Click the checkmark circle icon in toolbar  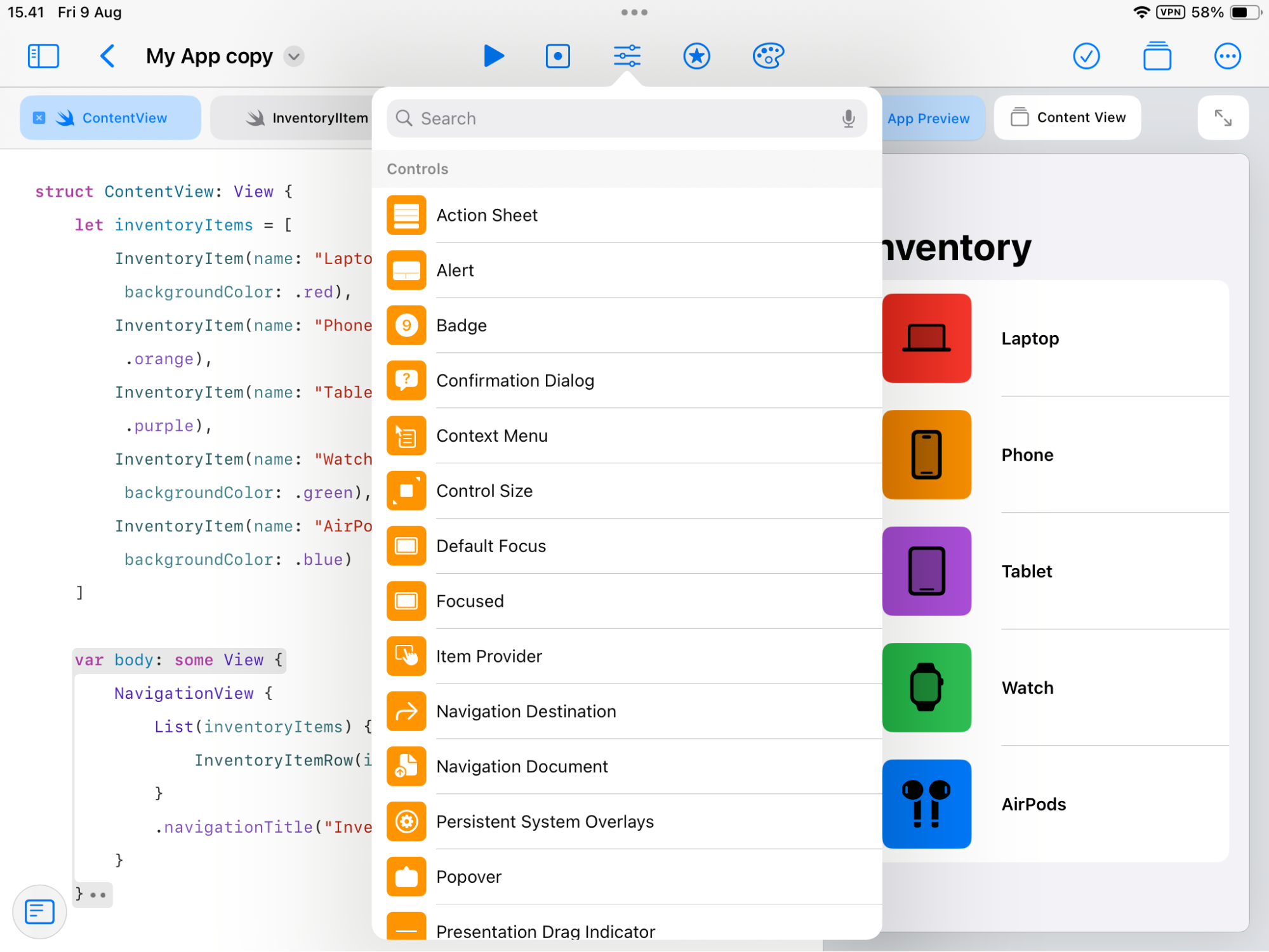tap(1087, 56)
